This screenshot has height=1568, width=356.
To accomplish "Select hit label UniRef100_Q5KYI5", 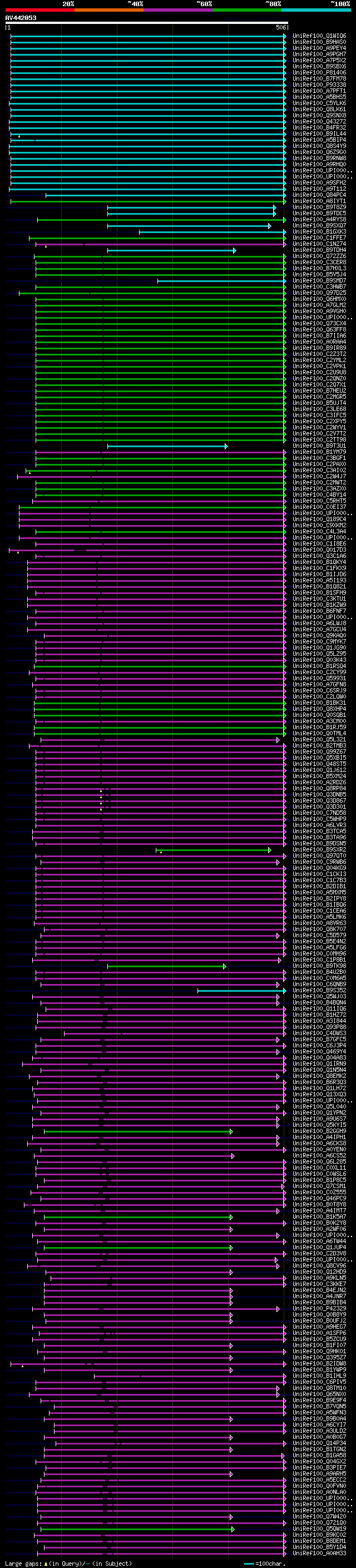I will 319,1125.
